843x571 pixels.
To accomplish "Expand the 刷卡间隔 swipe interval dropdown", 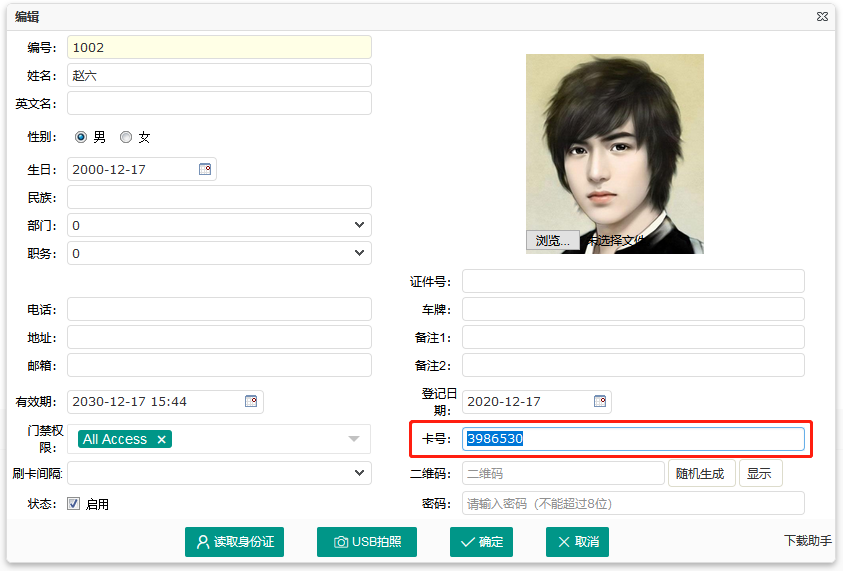I will point(359,473).
